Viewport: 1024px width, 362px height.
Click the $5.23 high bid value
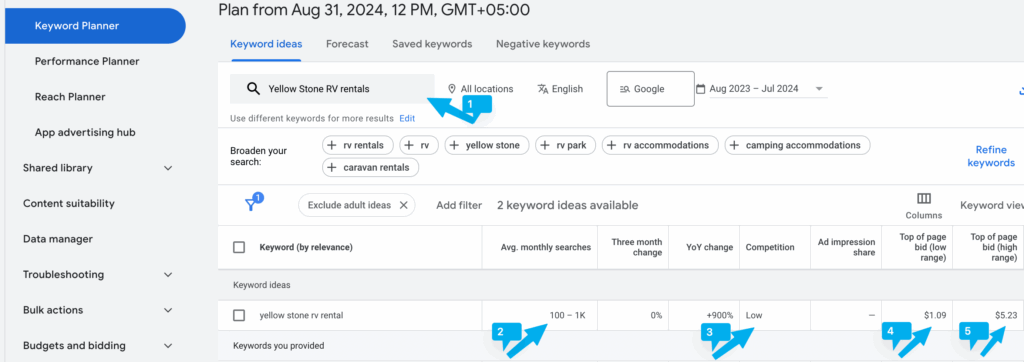pyautogui.click(x=1006, y=316)
